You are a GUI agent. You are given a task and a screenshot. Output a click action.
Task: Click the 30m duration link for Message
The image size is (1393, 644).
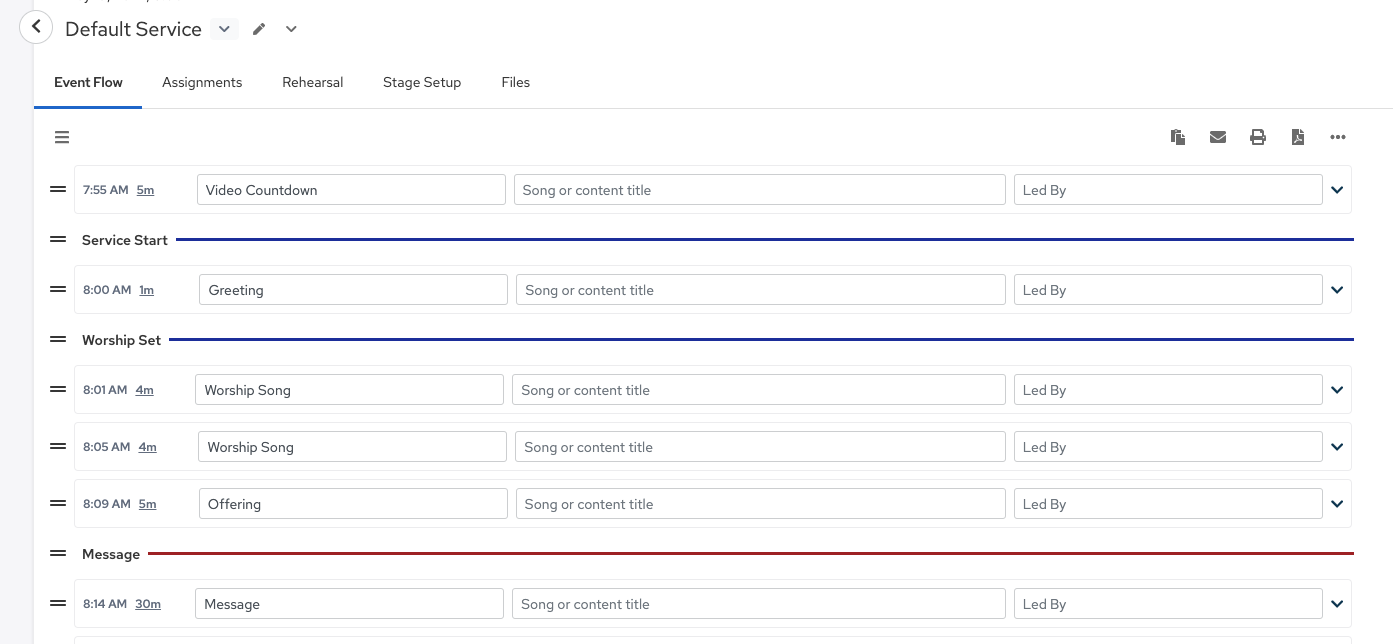(x=148, y=604)
